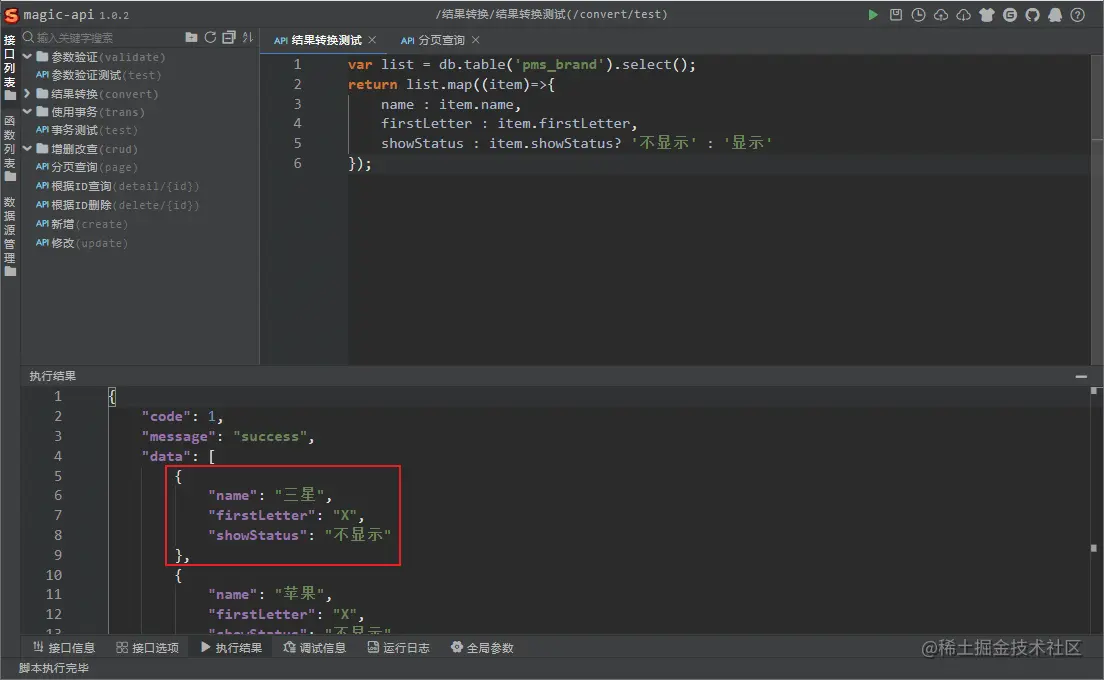The height and width of the screenshot is (680, 1104).
Task: Click the "data": [ line in result
Action: pyautogui.click(x=178, y=456)
